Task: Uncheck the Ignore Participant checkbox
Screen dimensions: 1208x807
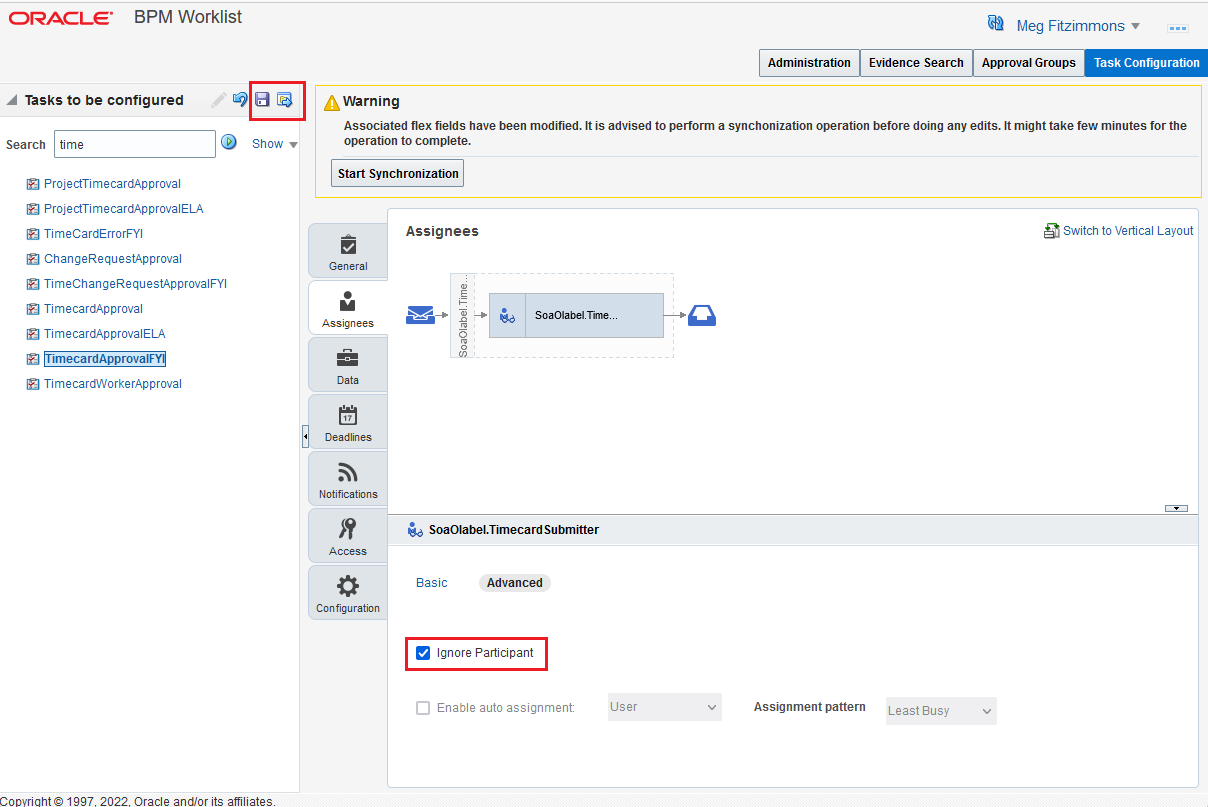Action: click(423, 653)
